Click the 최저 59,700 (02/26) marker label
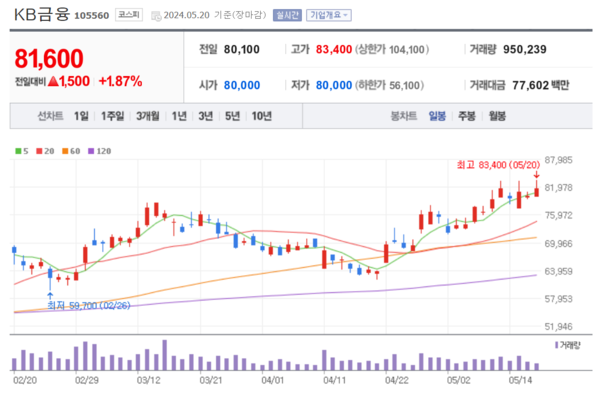 tap(89, 305)
